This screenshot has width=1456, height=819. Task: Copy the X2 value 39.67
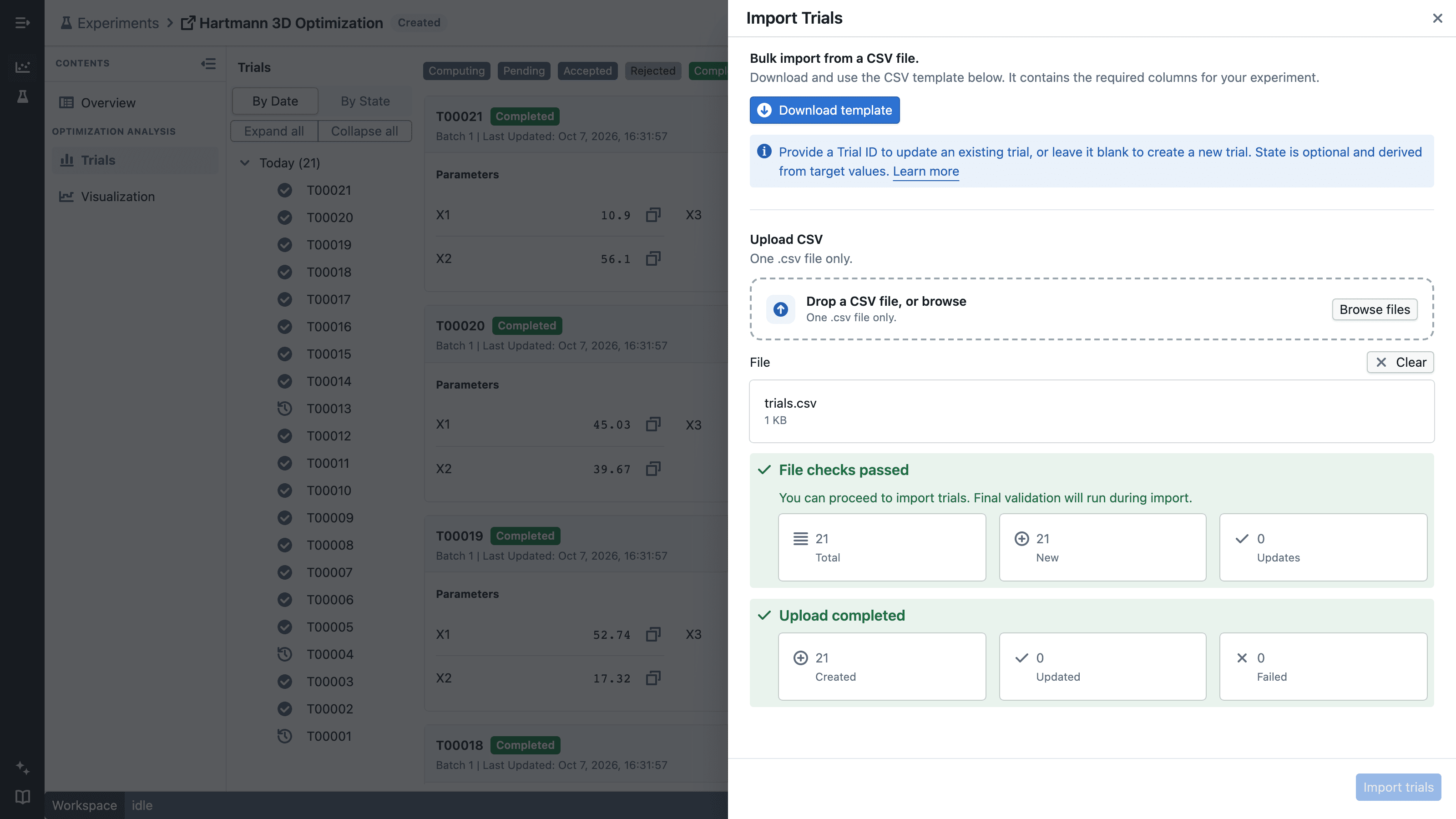[x=653, y=469]
